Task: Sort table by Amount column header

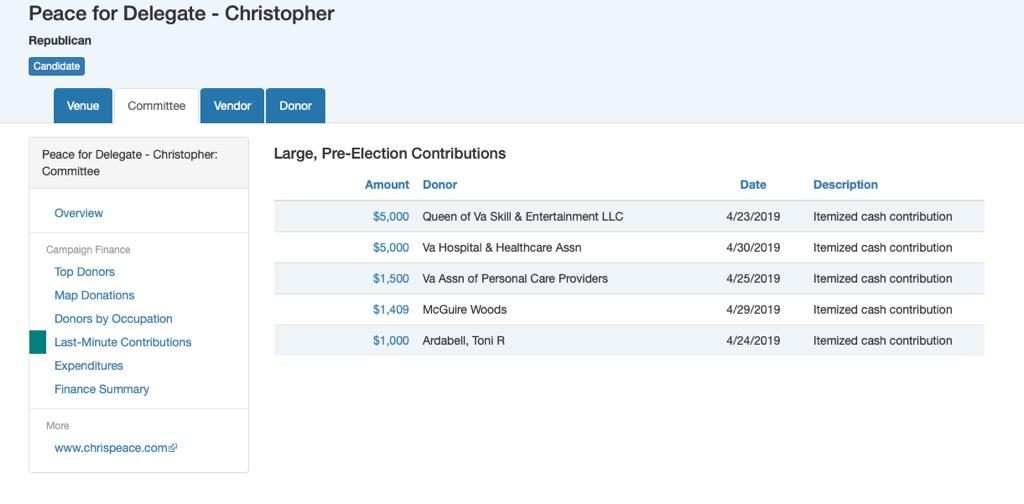Action: 387,185
